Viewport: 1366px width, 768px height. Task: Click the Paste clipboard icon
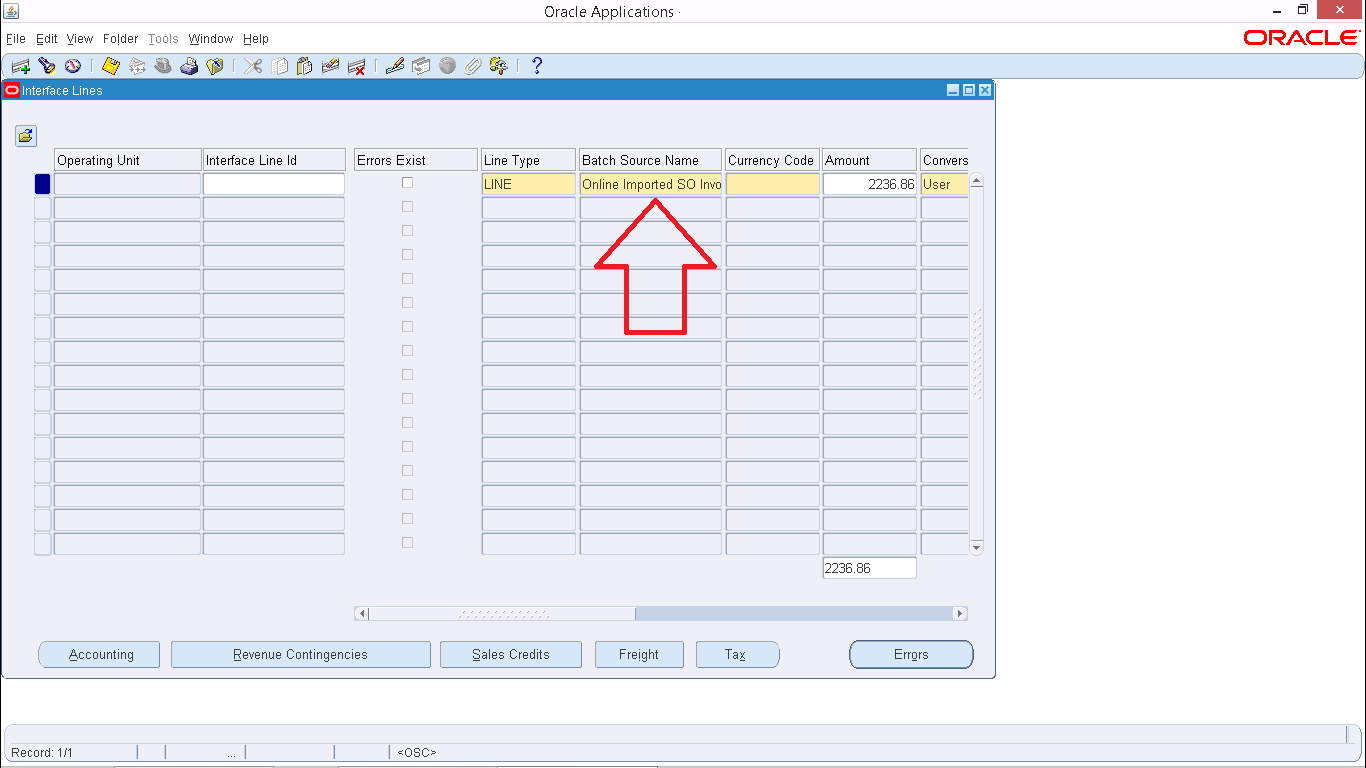pyautogui.click(x=305, y=66)
